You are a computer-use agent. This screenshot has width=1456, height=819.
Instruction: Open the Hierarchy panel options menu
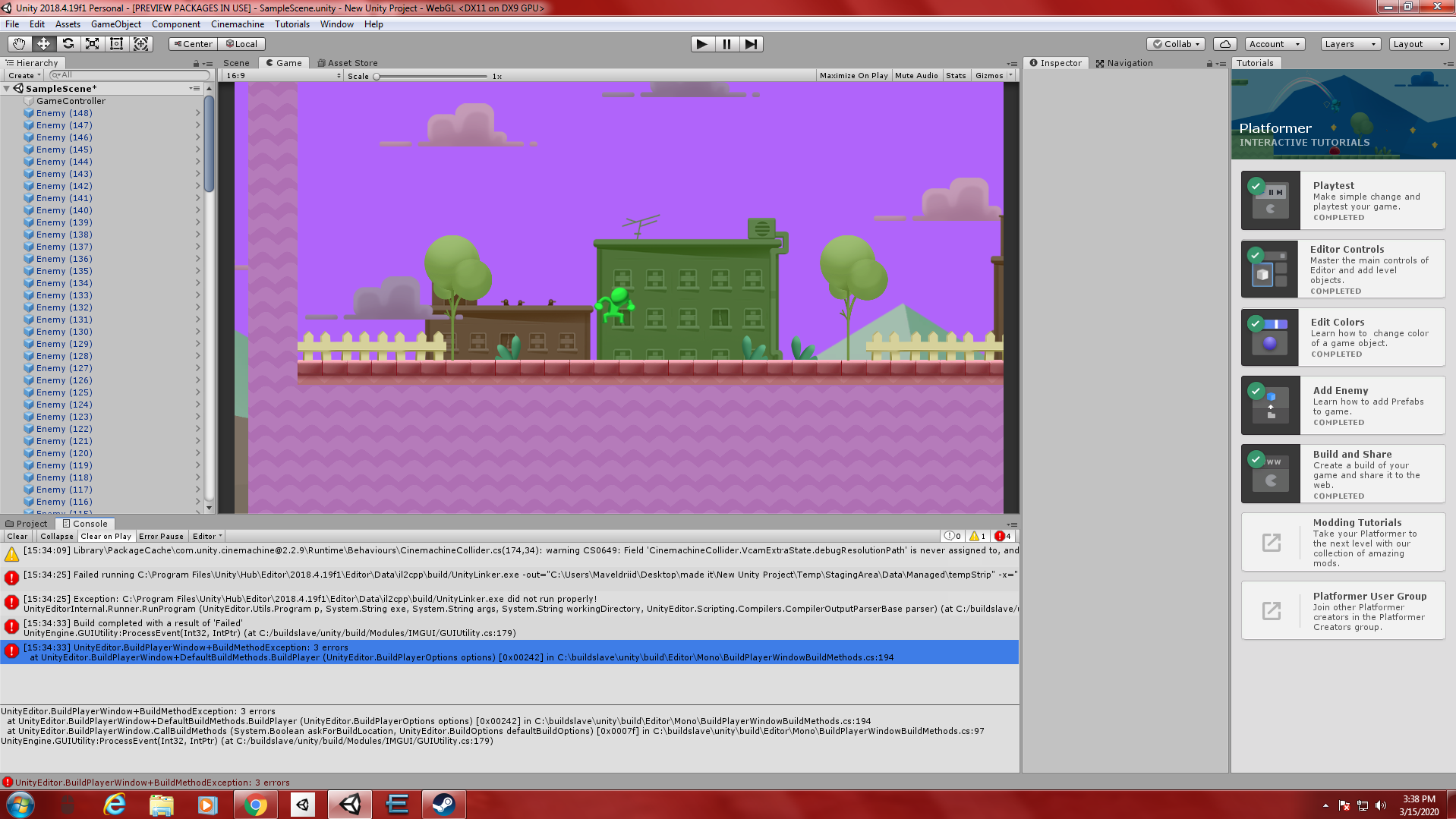click(x=206, y=64)
